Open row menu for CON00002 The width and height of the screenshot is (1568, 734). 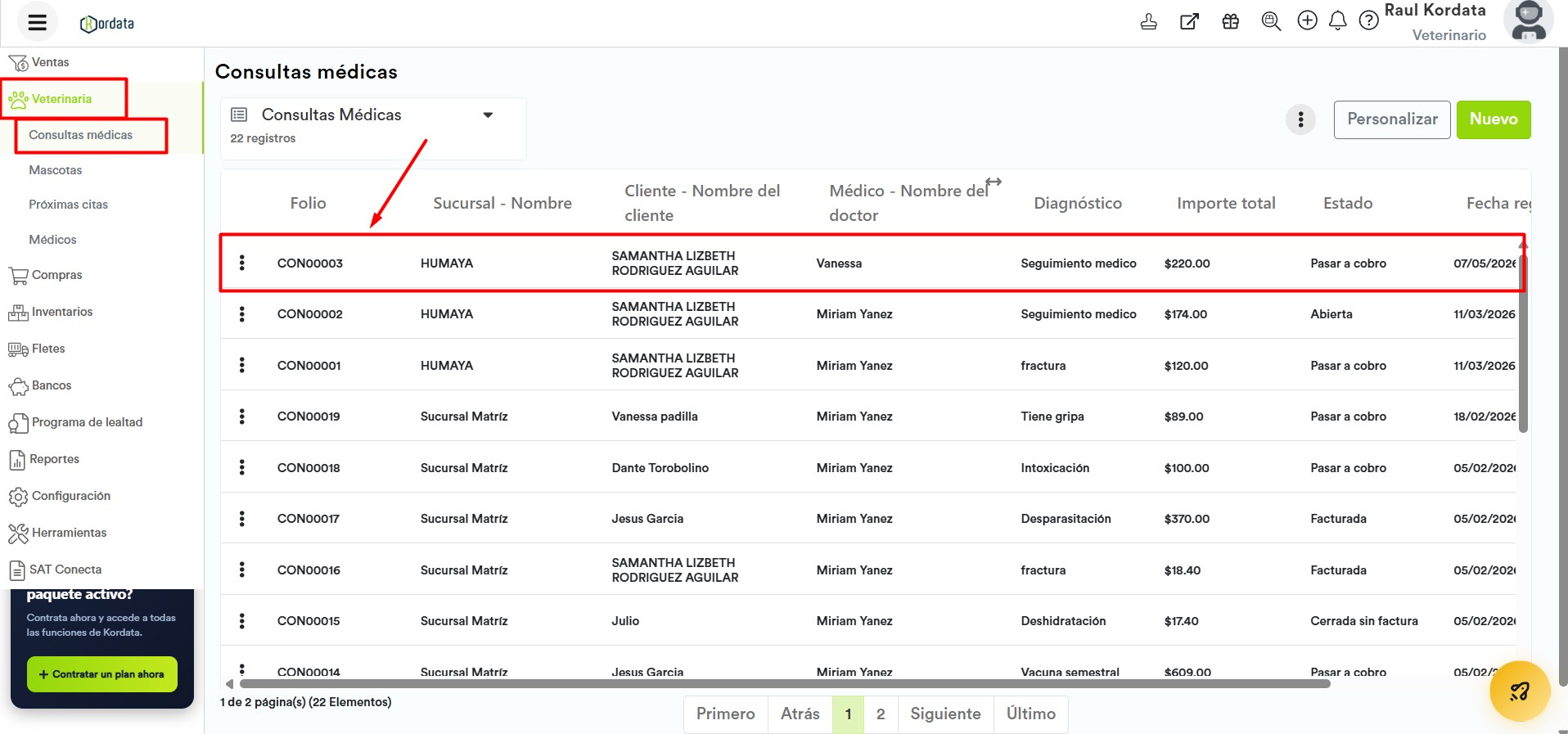[x=241, y=314]
